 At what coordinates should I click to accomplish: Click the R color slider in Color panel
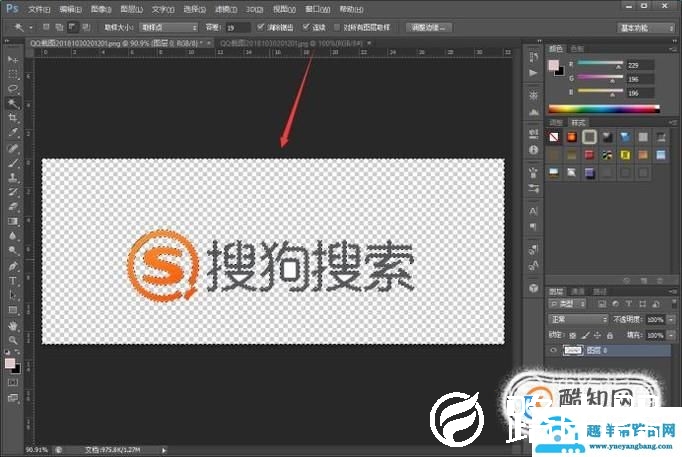[x=600, y=63]
